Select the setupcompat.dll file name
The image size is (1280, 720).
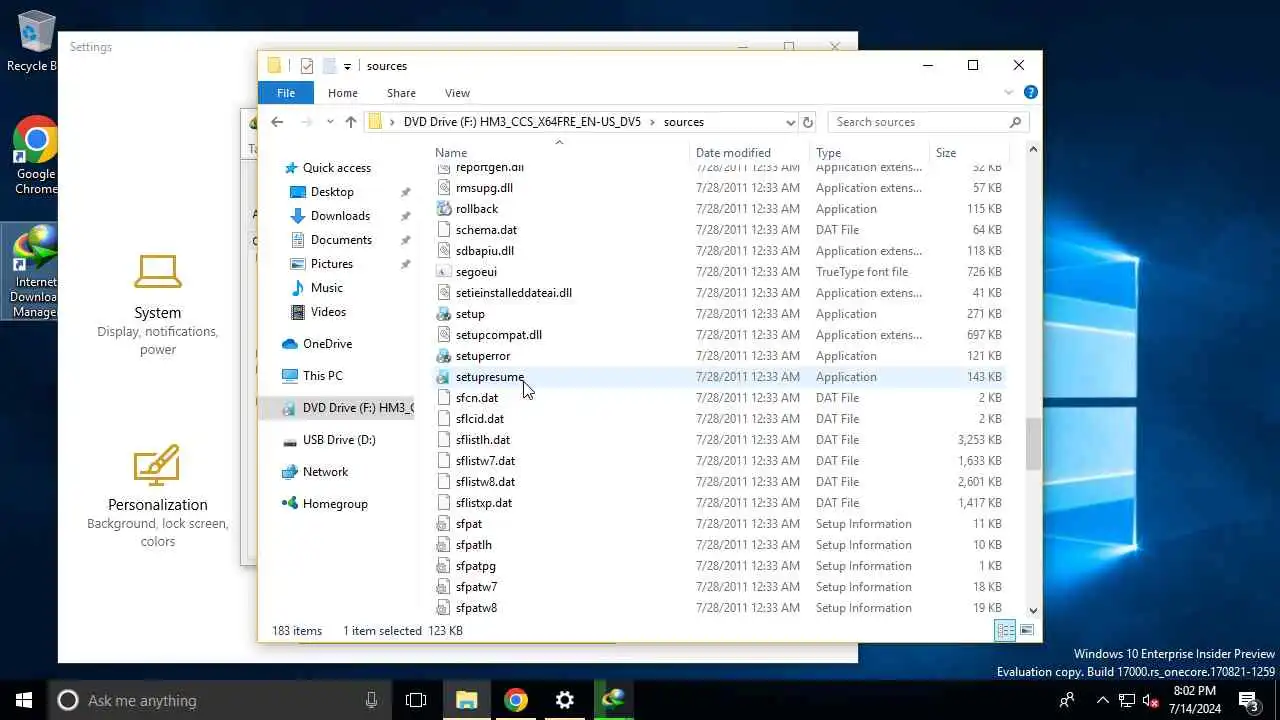click(x=498, y=335)
